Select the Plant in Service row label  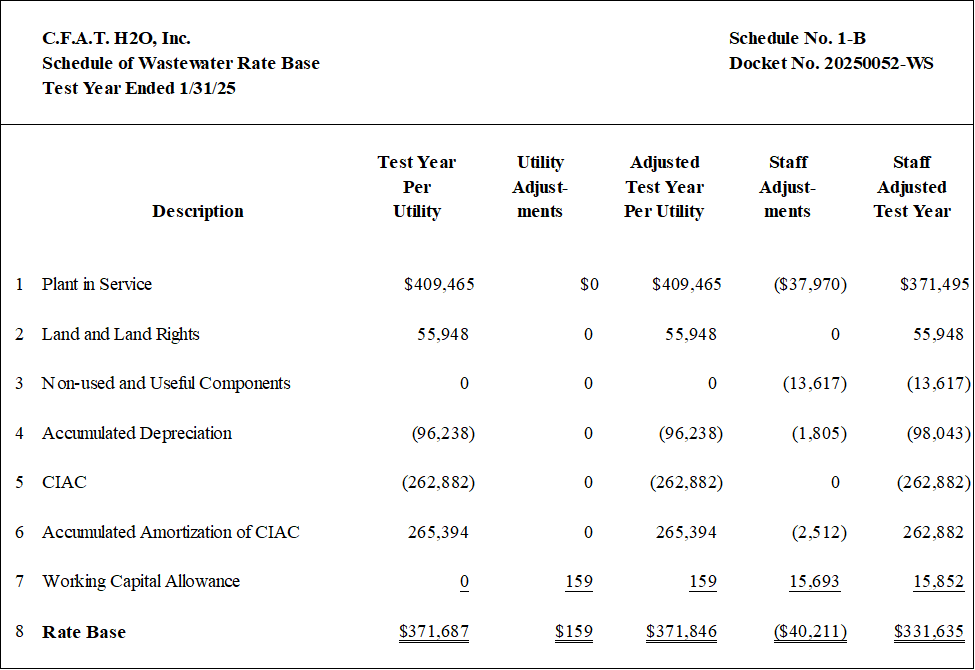[96, 284]
